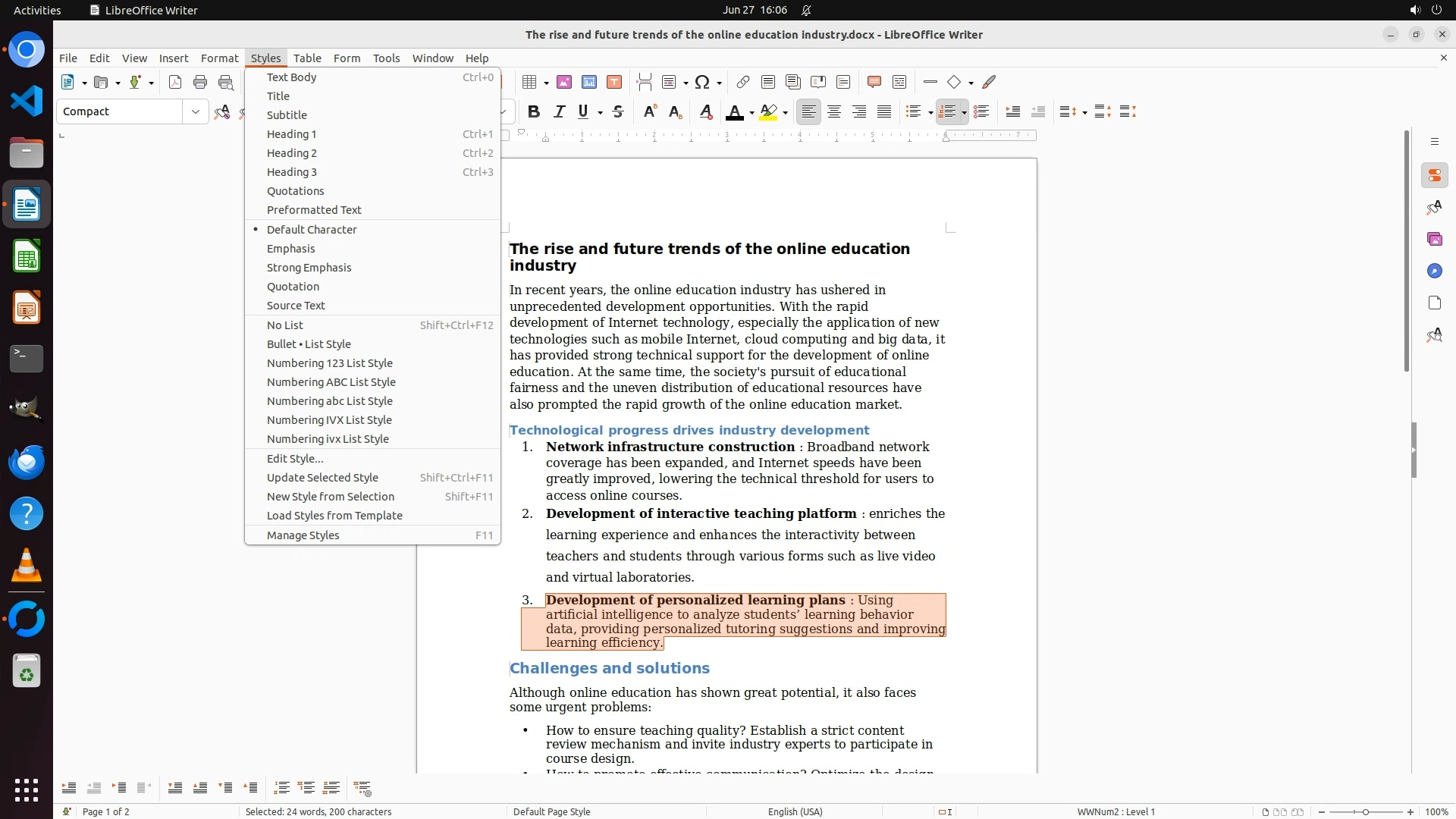Click the Insert Image toolbar icon
This screenshot has height=819, width=1456.
(x=563, y=83)
